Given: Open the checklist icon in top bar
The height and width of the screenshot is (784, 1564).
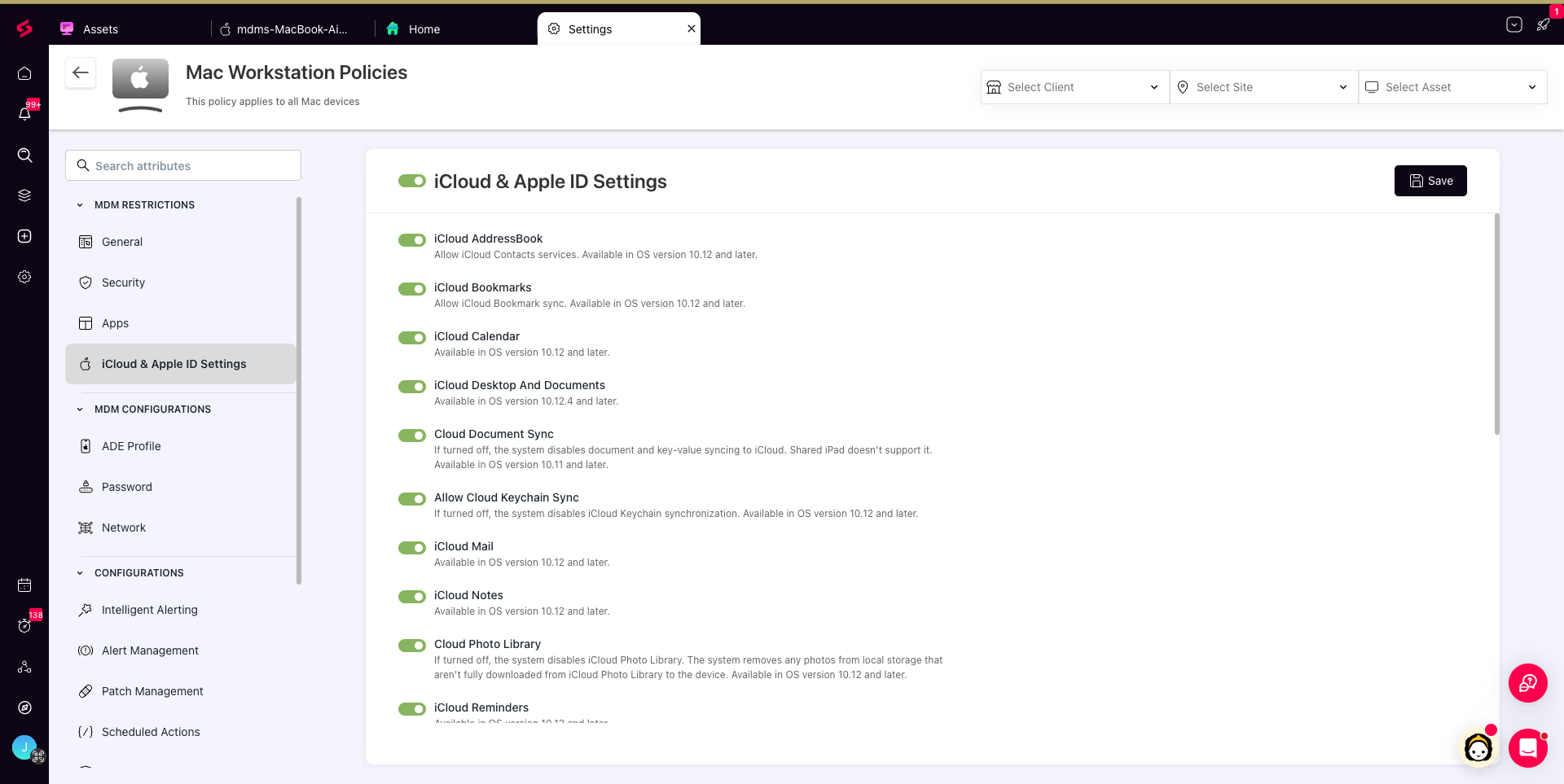Looking at the screenshot, I should [1514, 24].
